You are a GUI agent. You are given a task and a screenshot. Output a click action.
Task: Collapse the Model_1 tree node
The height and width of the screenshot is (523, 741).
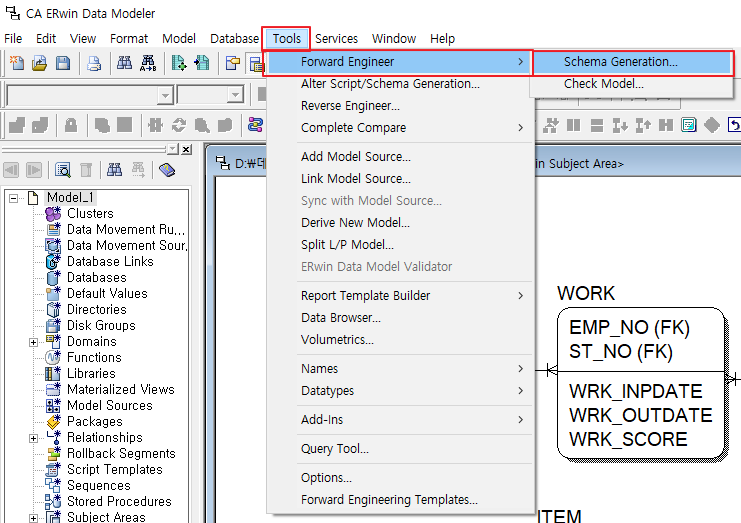coord(14,198)
